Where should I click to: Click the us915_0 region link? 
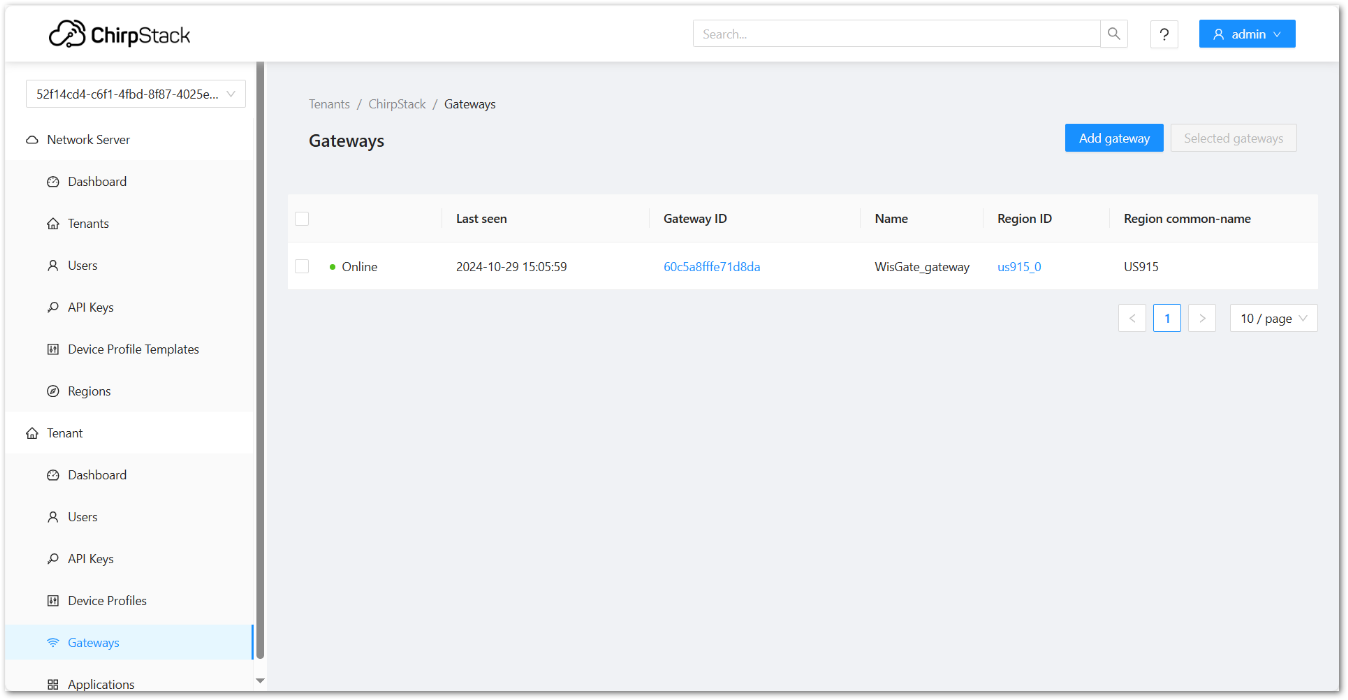pyautogui.click(x=1019, y=267)
